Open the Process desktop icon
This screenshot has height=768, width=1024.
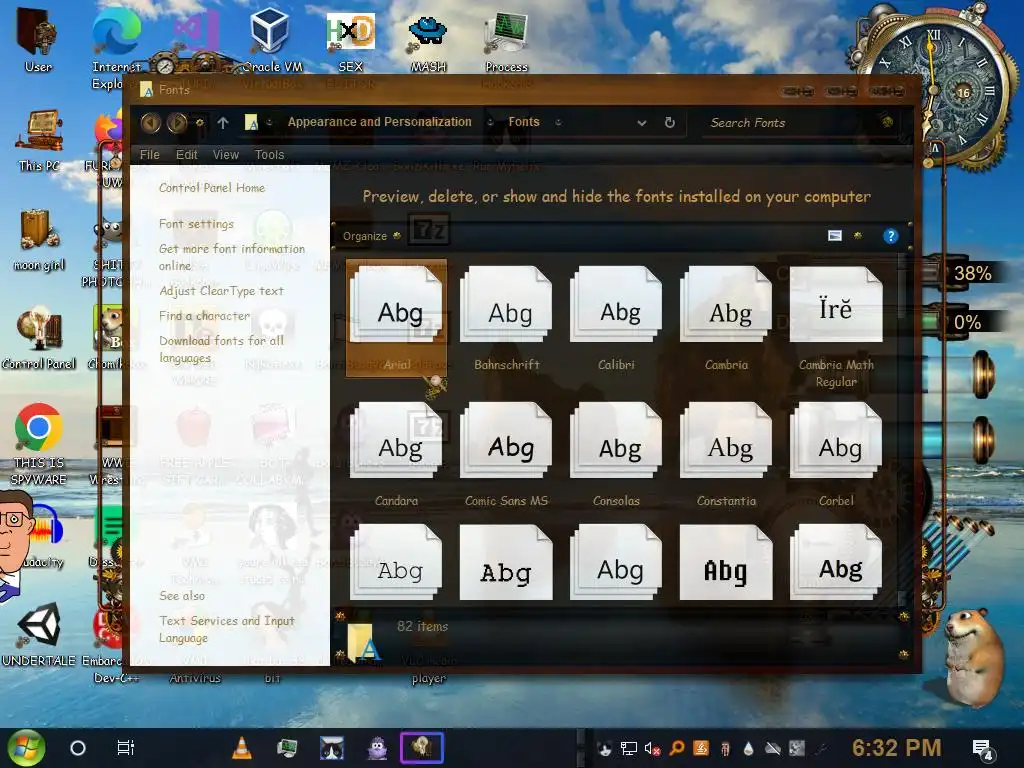pyautogui.click(x=506, y=39)
